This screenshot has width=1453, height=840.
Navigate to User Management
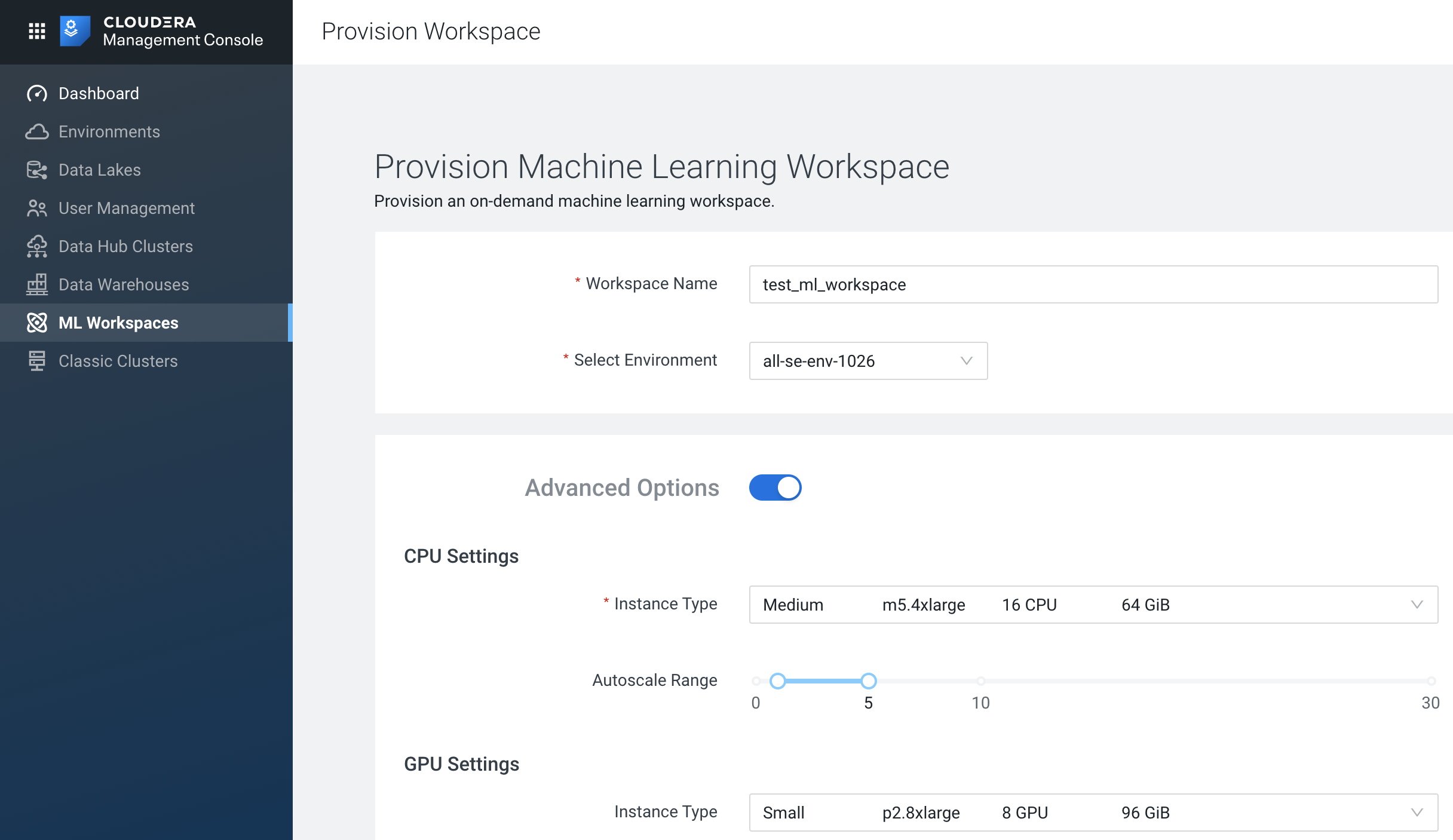126,208
